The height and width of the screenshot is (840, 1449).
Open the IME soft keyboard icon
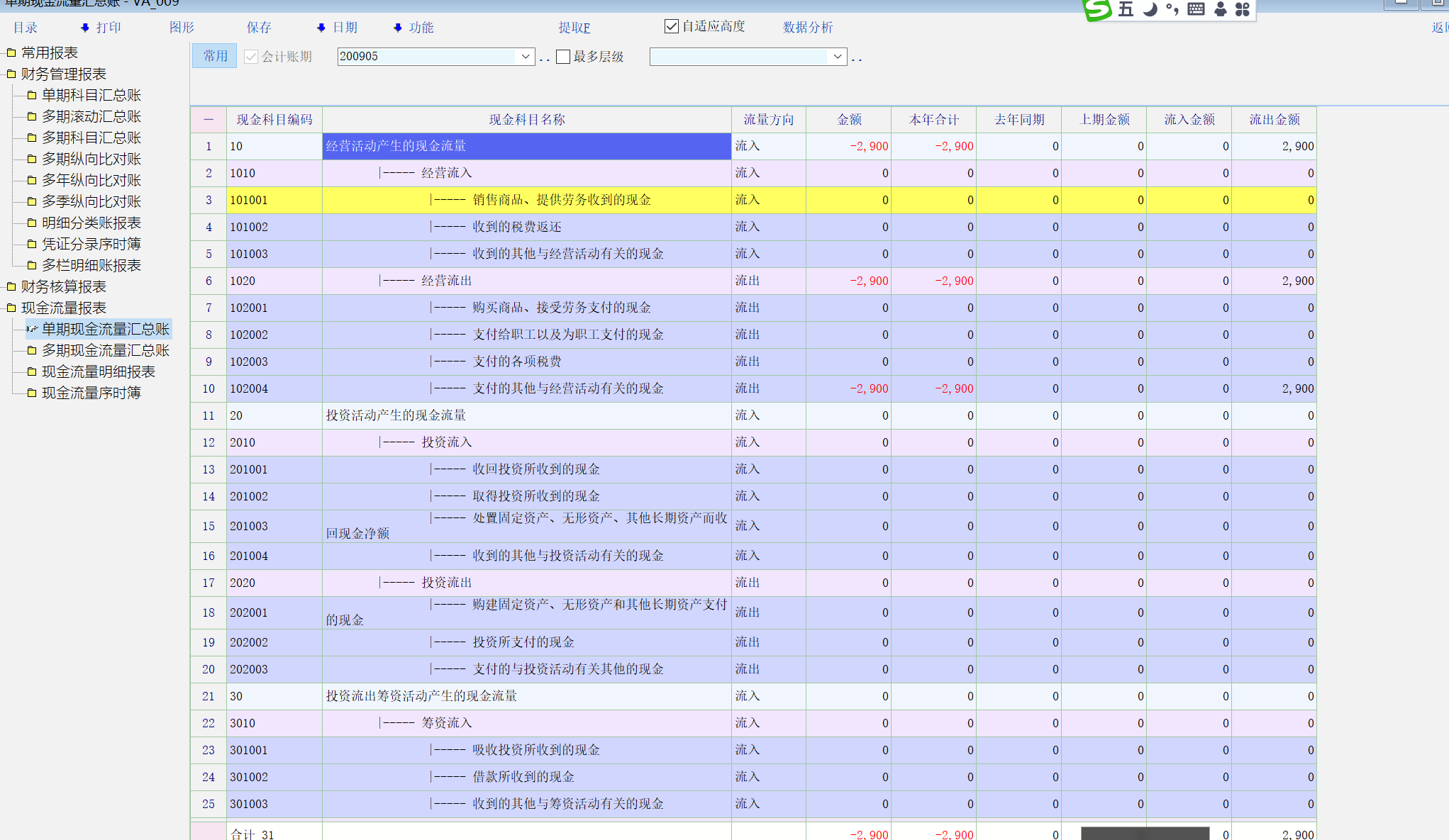pyautogui.click(x=1196, y=9)
